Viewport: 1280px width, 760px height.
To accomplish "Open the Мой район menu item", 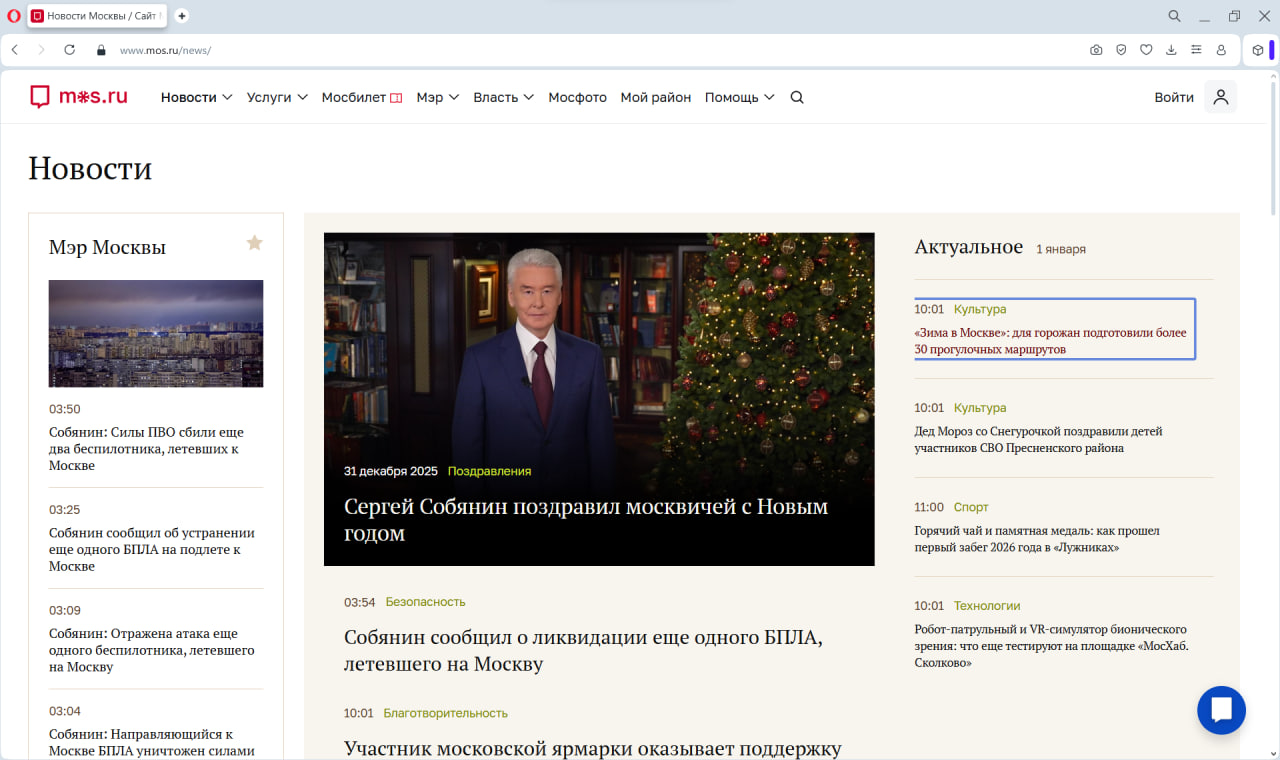I will coord(655,97).
